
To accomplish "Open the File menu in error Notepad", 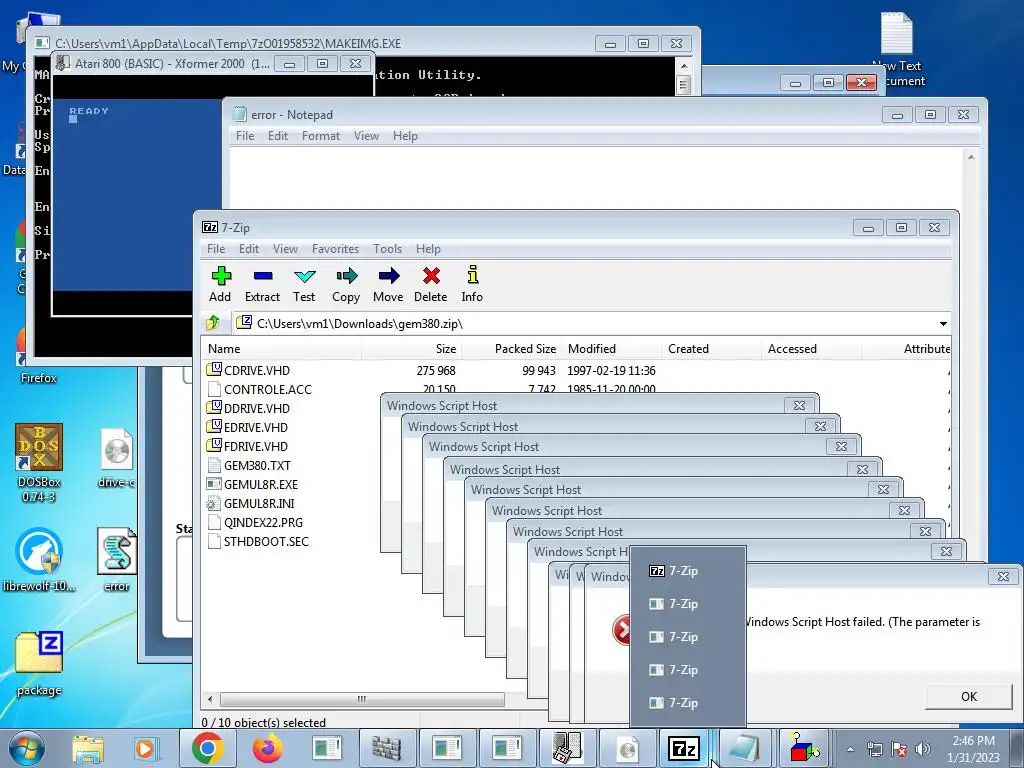I will click(x=245, y=136).
